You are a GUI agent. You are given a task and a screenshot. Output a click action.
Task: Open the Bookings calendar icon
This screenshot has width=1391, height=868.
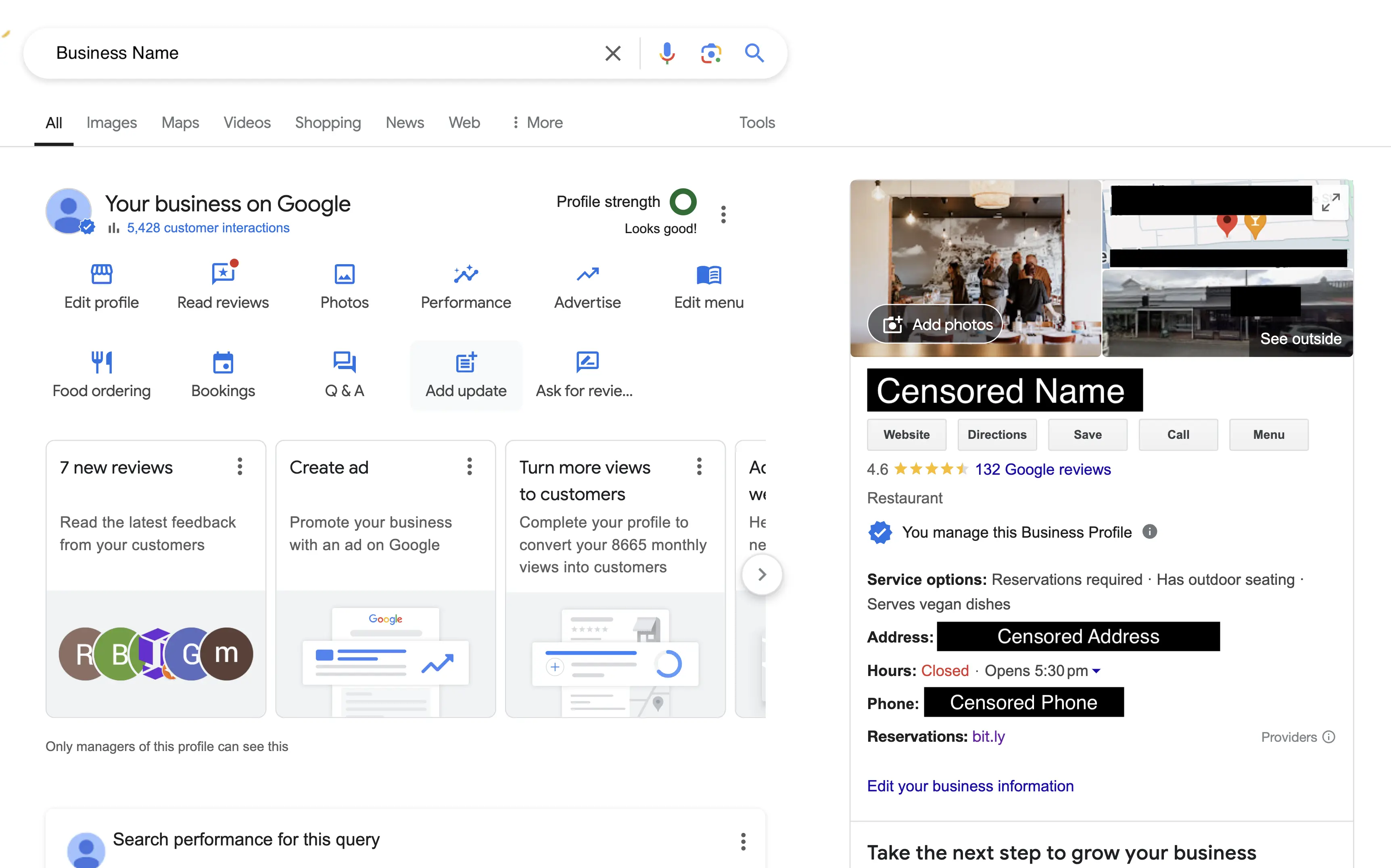click(x=223, y=363)
